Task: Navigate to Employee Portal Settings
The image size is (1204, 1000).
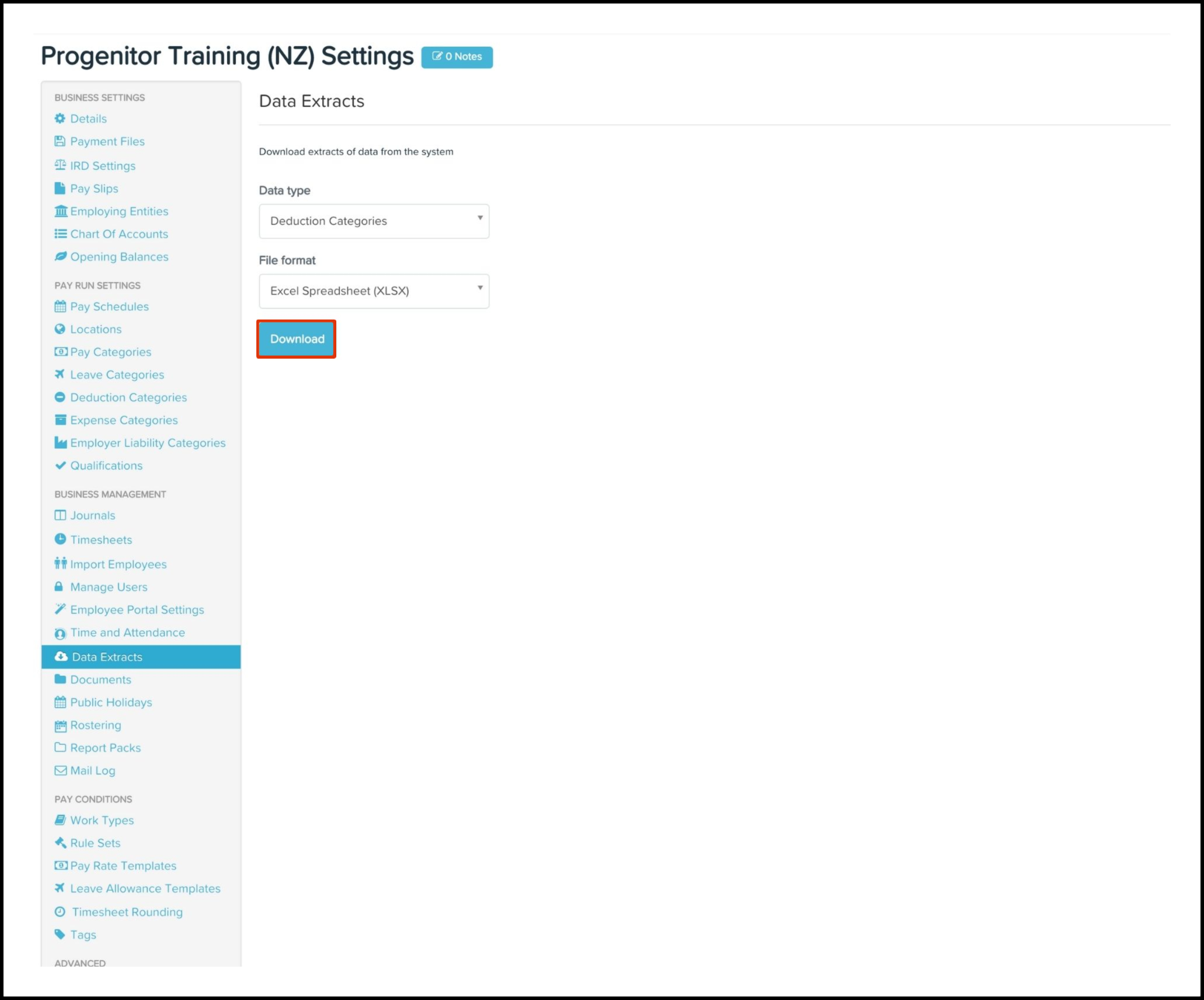Action: (x=137, y=610)
